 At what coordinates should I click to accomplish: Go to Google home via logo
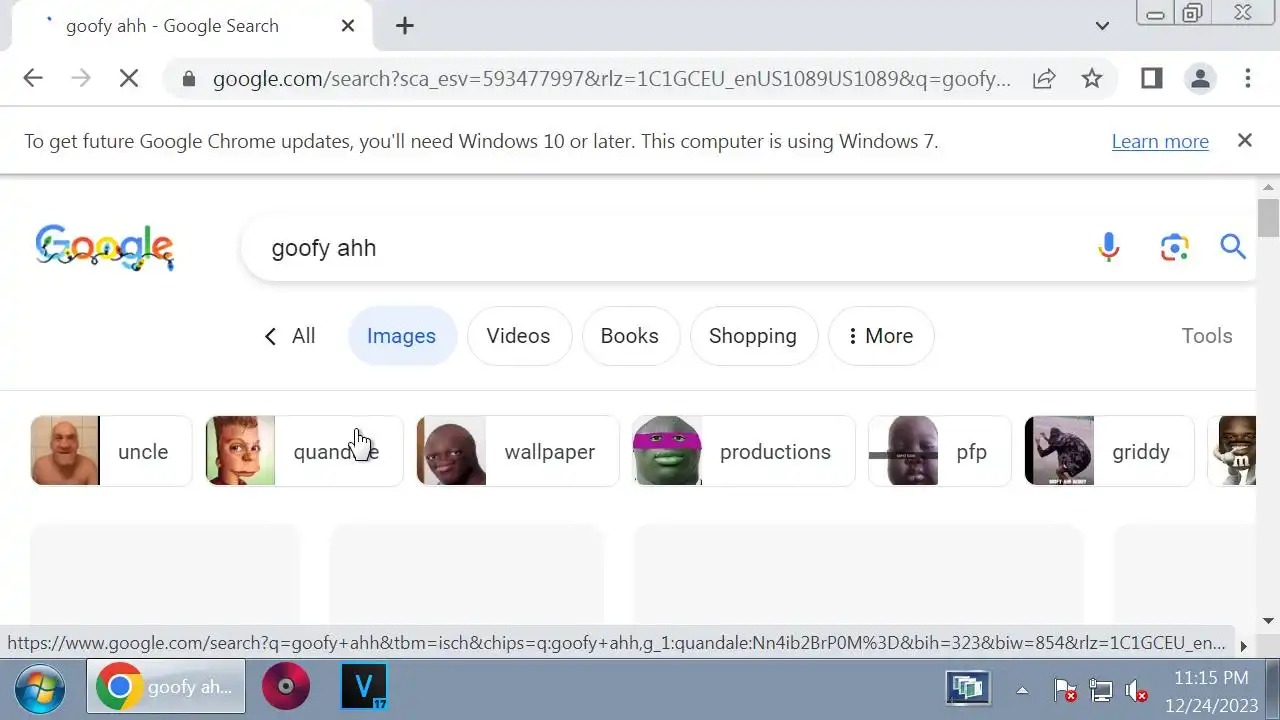point(105,247)
